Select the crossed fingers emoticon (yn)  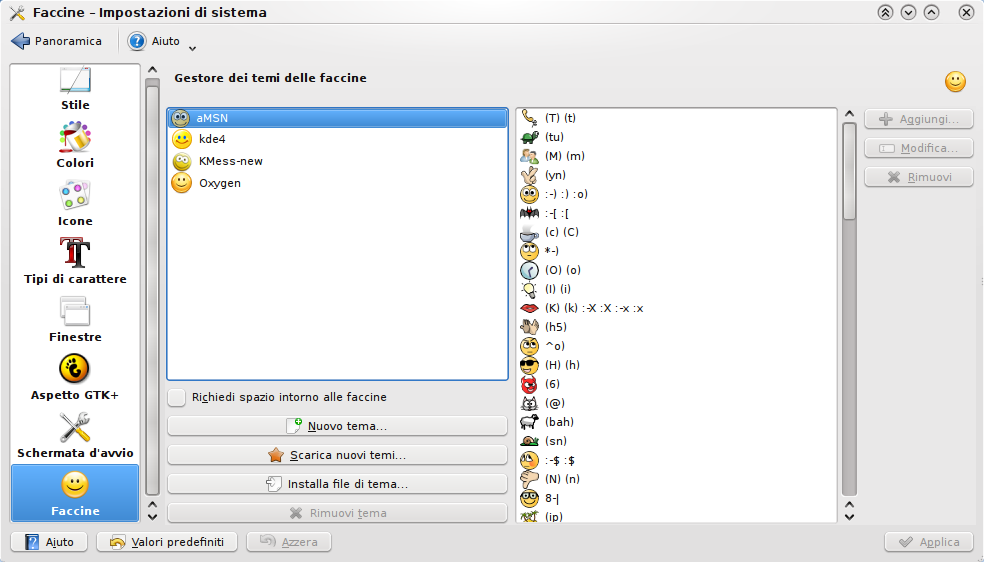click(x=676, y=175)
